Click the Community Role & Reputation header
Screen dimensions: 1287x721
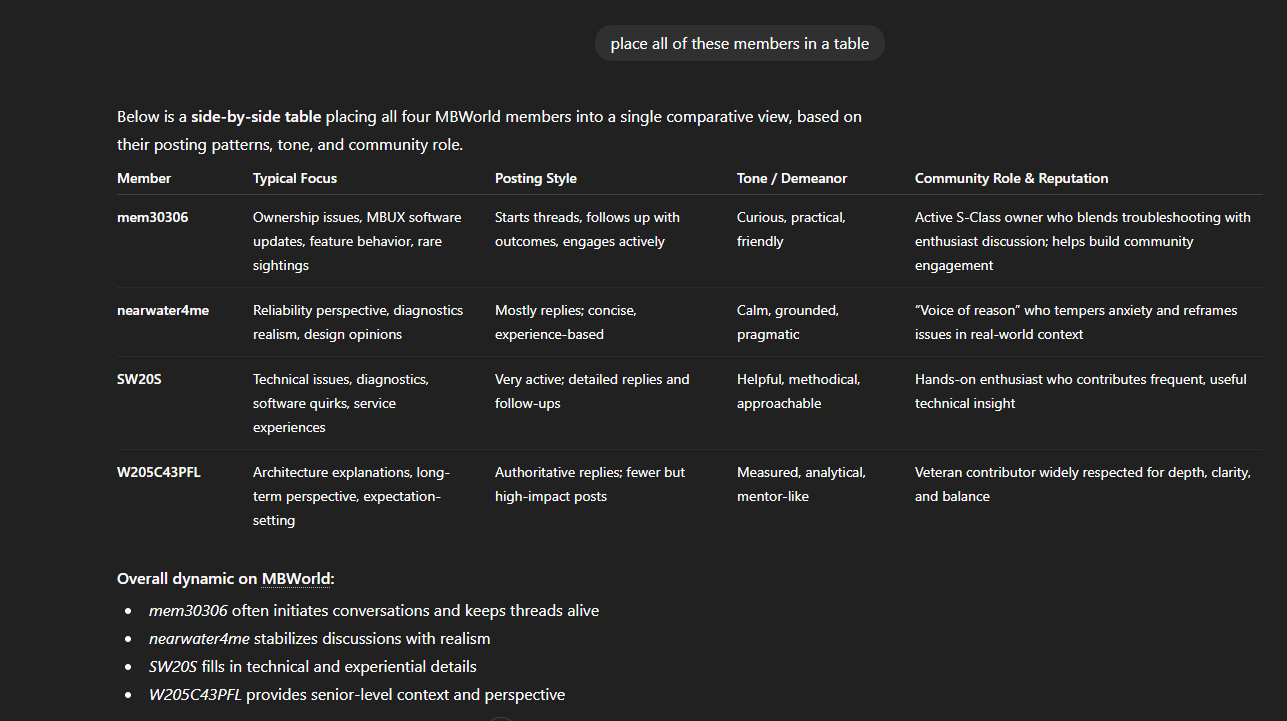1011,178
